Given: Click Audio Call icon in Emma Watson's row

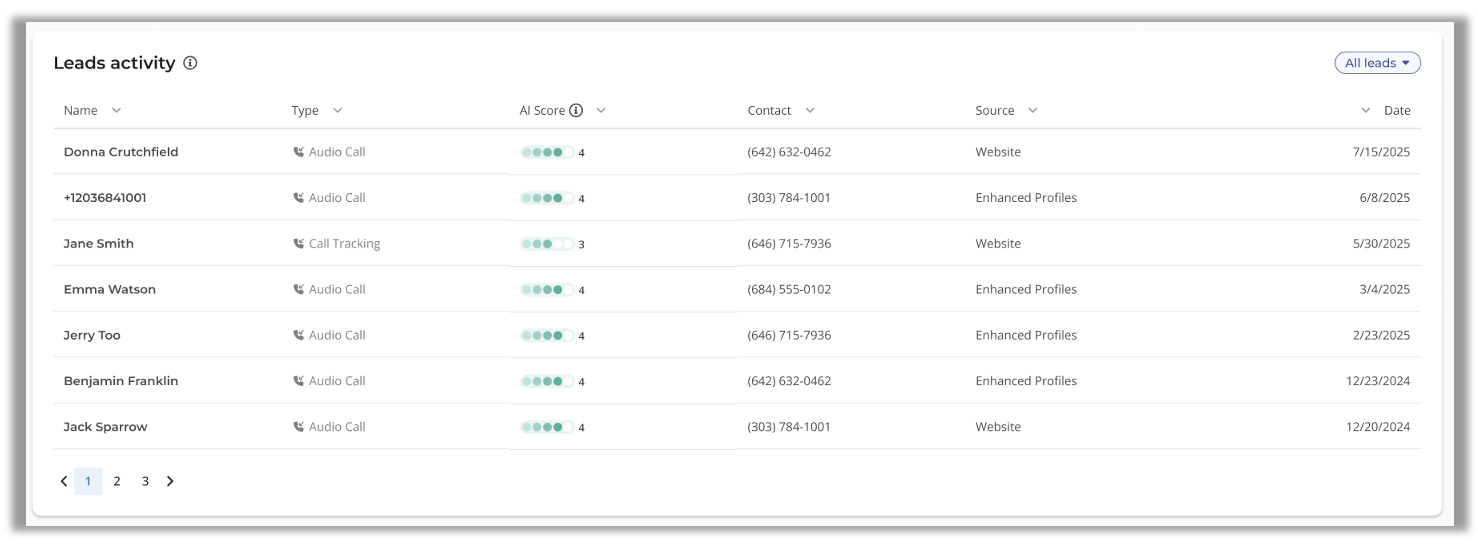Looking at the screenshot, I should point(298,290).
